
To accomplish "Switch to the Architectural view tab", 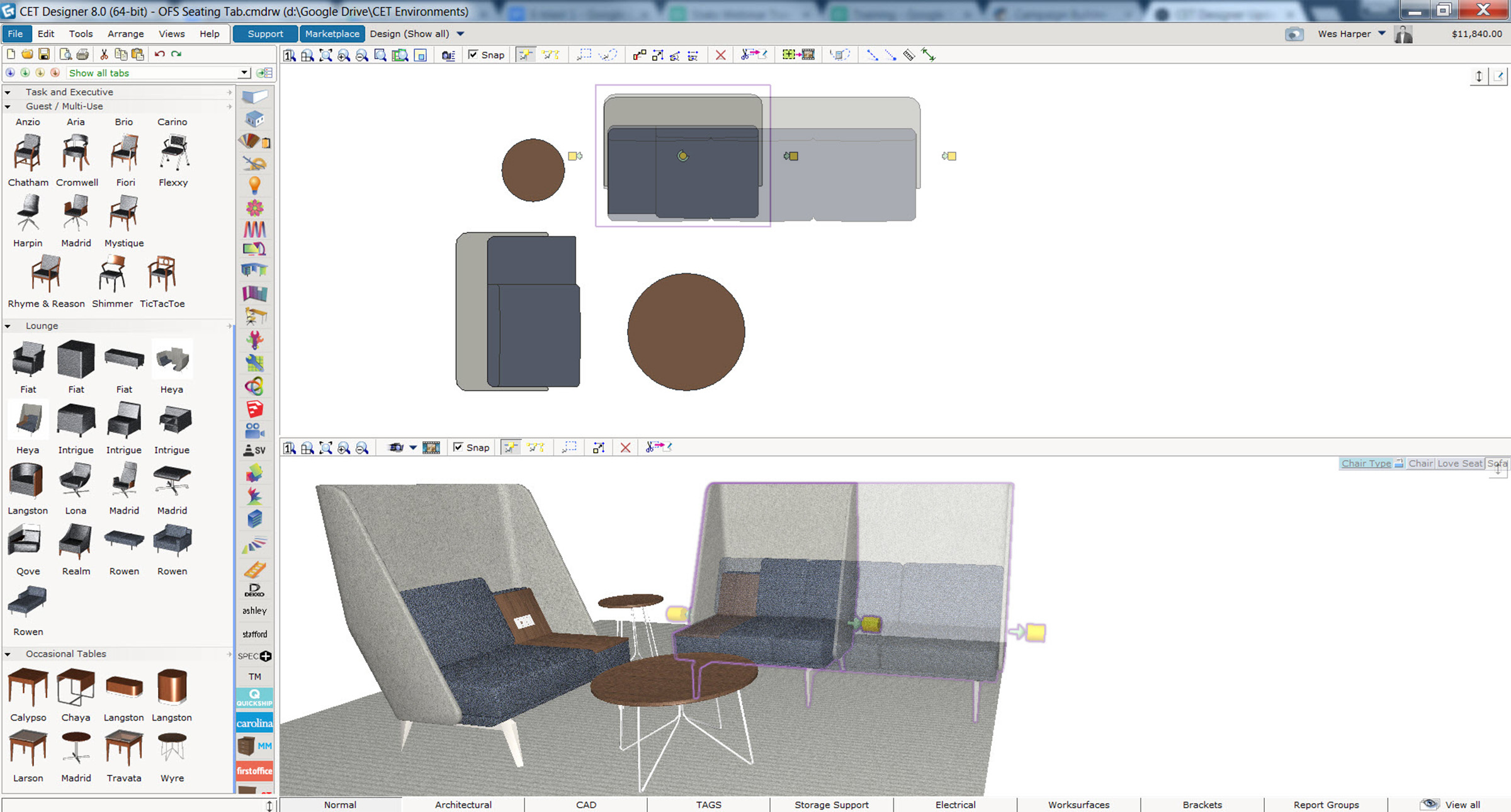I will (x=463, y=804).
